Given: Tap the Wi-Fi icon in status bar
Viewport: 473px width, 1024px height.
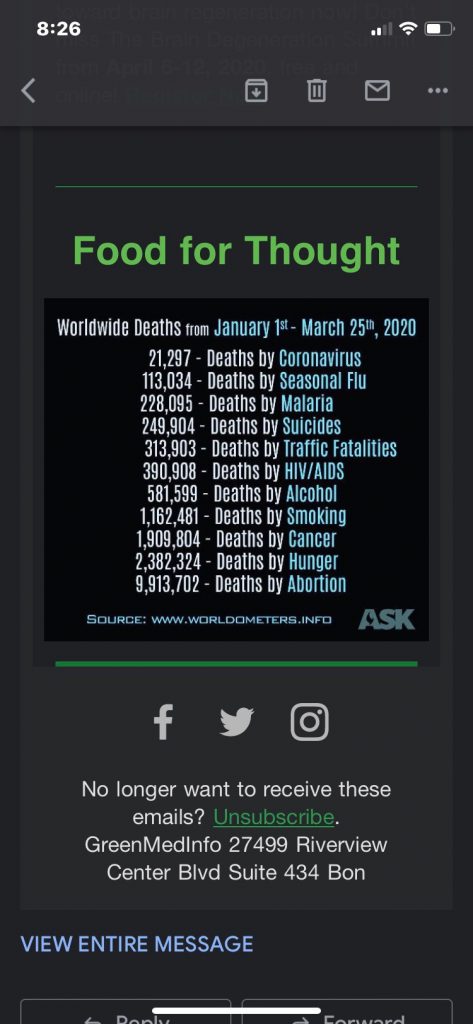Looking at the screenshot, I should (x=408, y=29).
